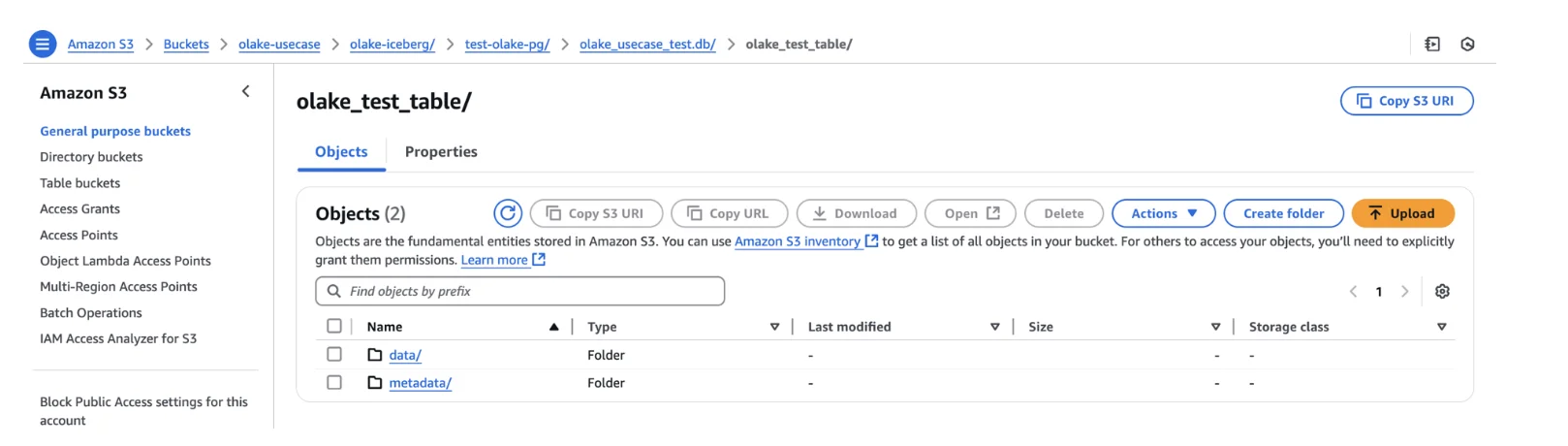Viewport: 1568px width, 446px height.
Task: Switch to the Properties tab
Action: 441,152
